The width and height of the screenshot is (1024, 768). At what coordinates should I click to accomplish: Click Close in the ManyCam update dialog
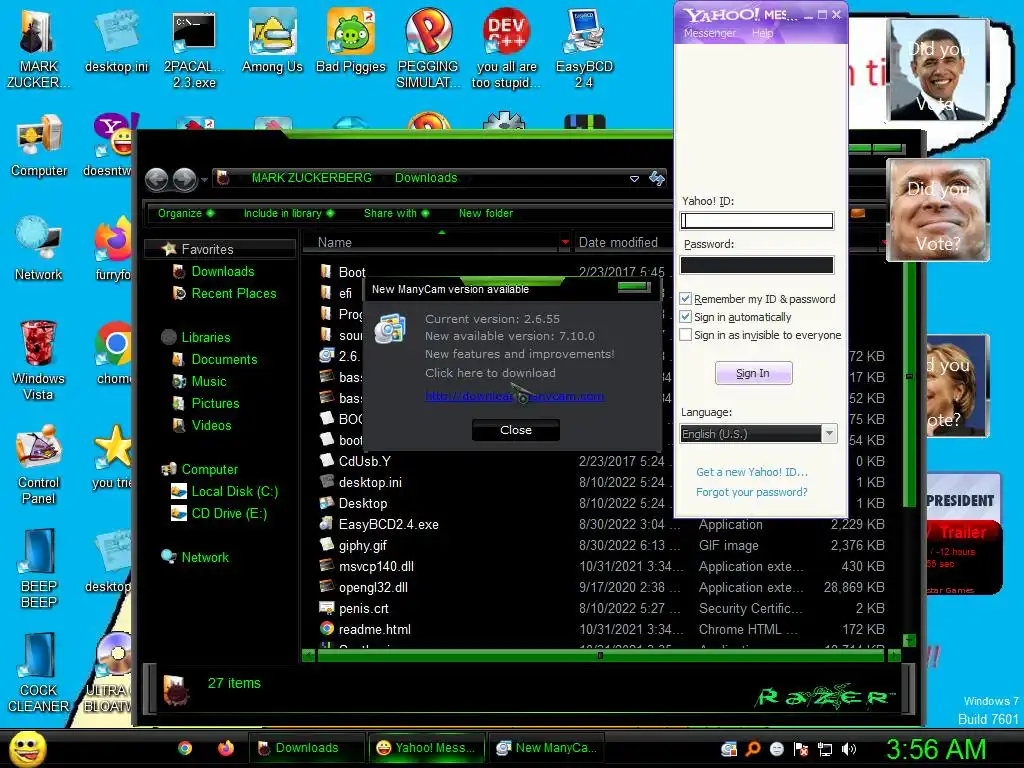point(516,430)
